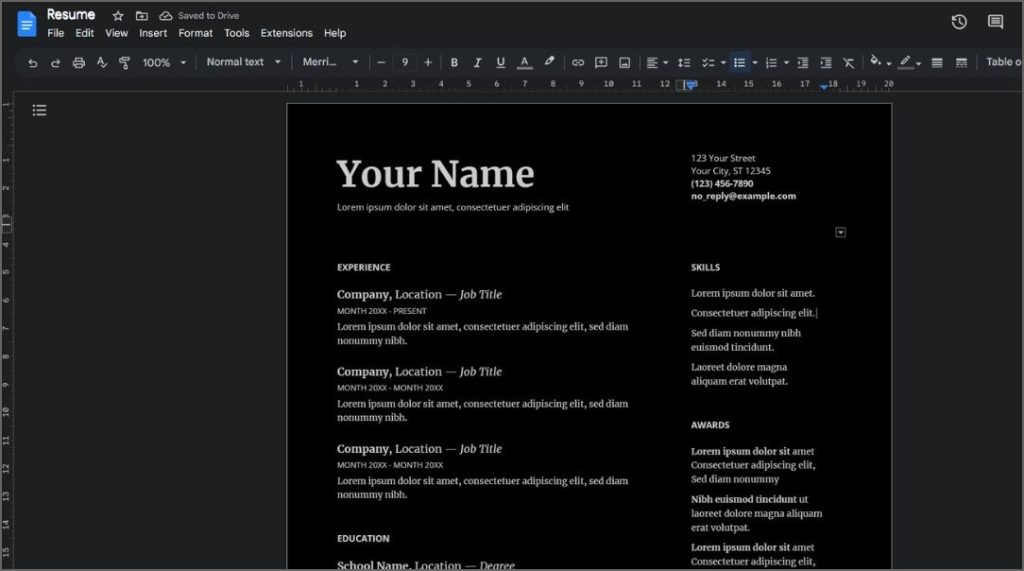
Task: Click the (123) 456-7890 phone number
Action: click(722, 184)
